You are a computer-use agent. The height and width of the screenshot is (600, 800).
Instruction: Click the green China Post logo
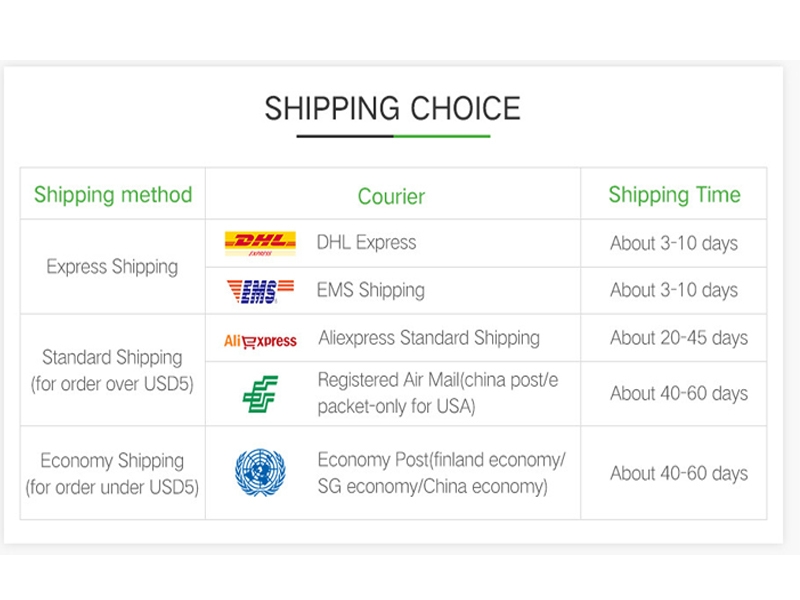pos(260,393)
